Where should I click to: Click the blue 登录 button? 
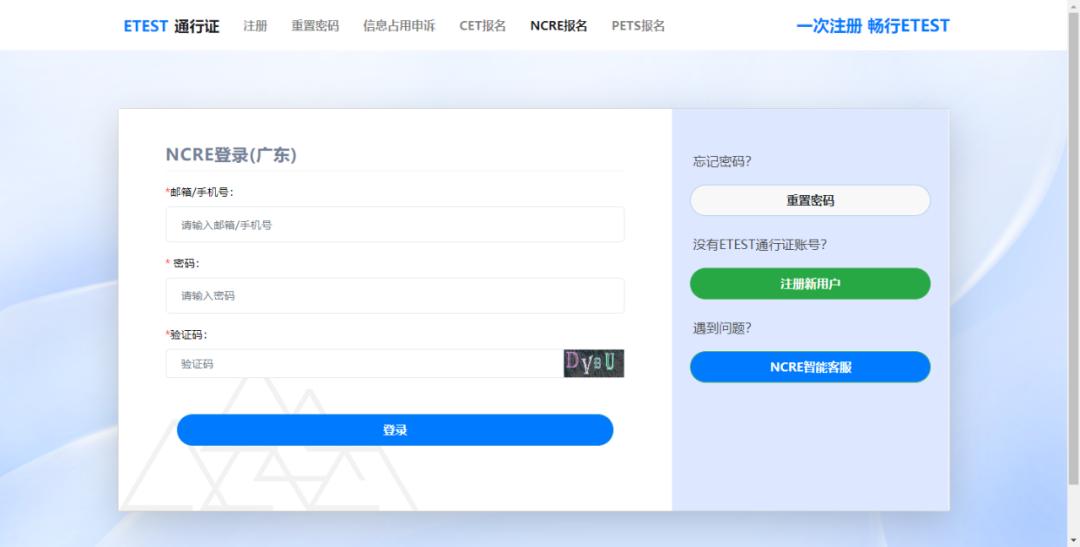click(x=395, y=430)
